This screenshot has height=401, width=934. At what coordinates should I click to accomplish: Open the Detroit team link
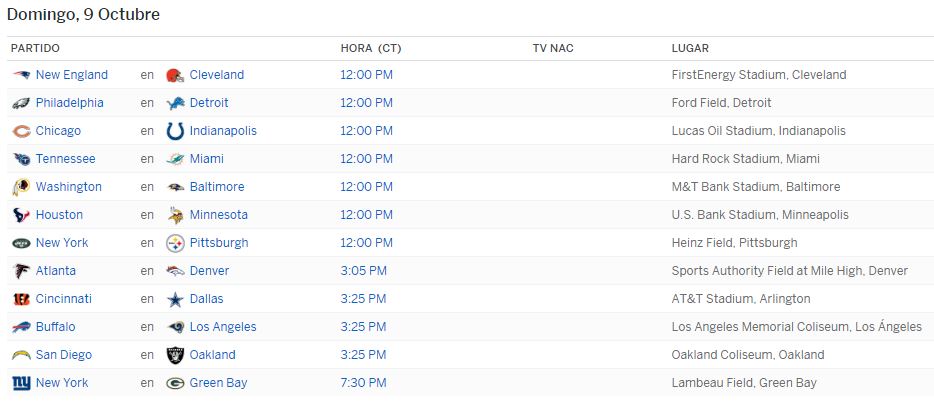tap(209, 102)
